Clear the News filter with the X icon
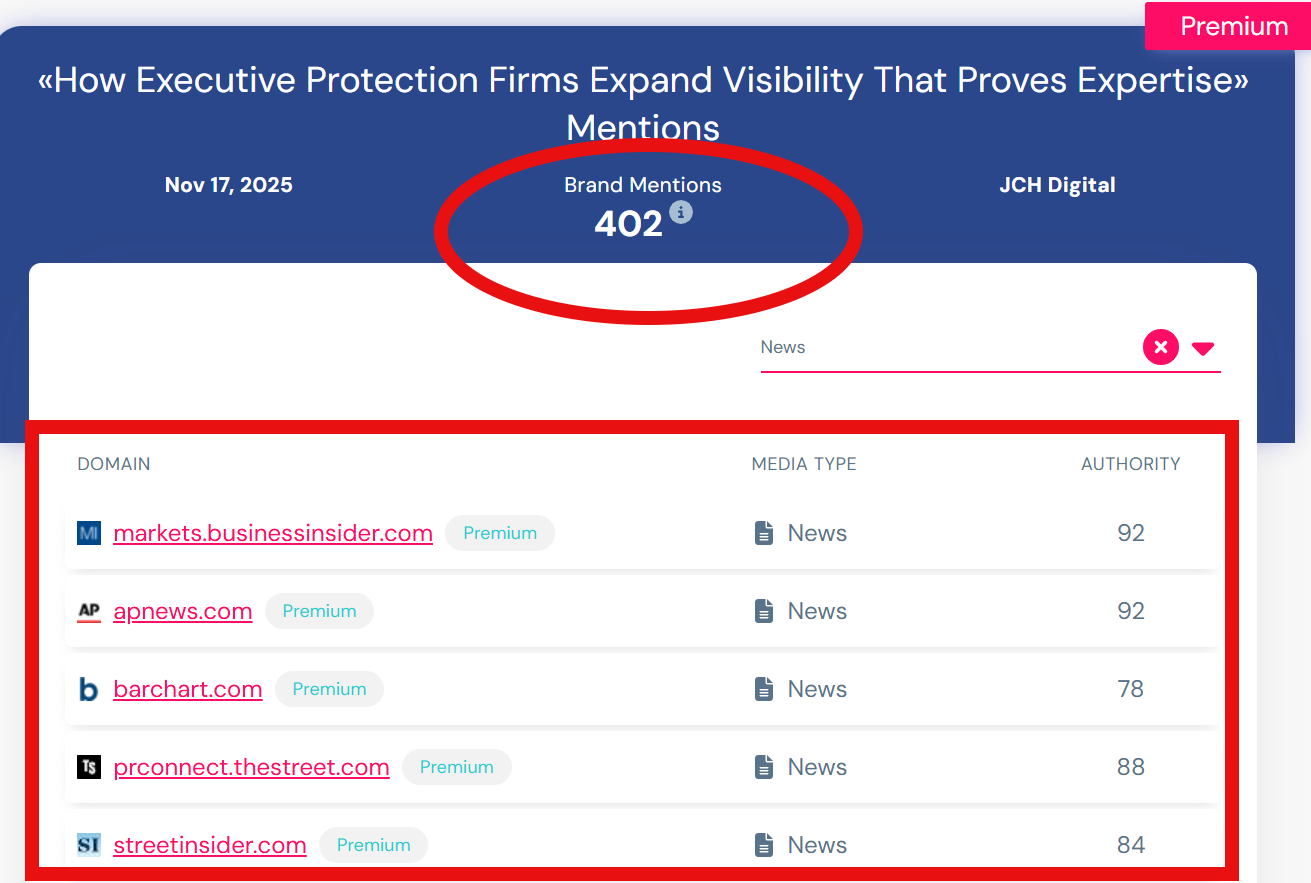This screenshot has height=883, width=1311. [1160, 348]
